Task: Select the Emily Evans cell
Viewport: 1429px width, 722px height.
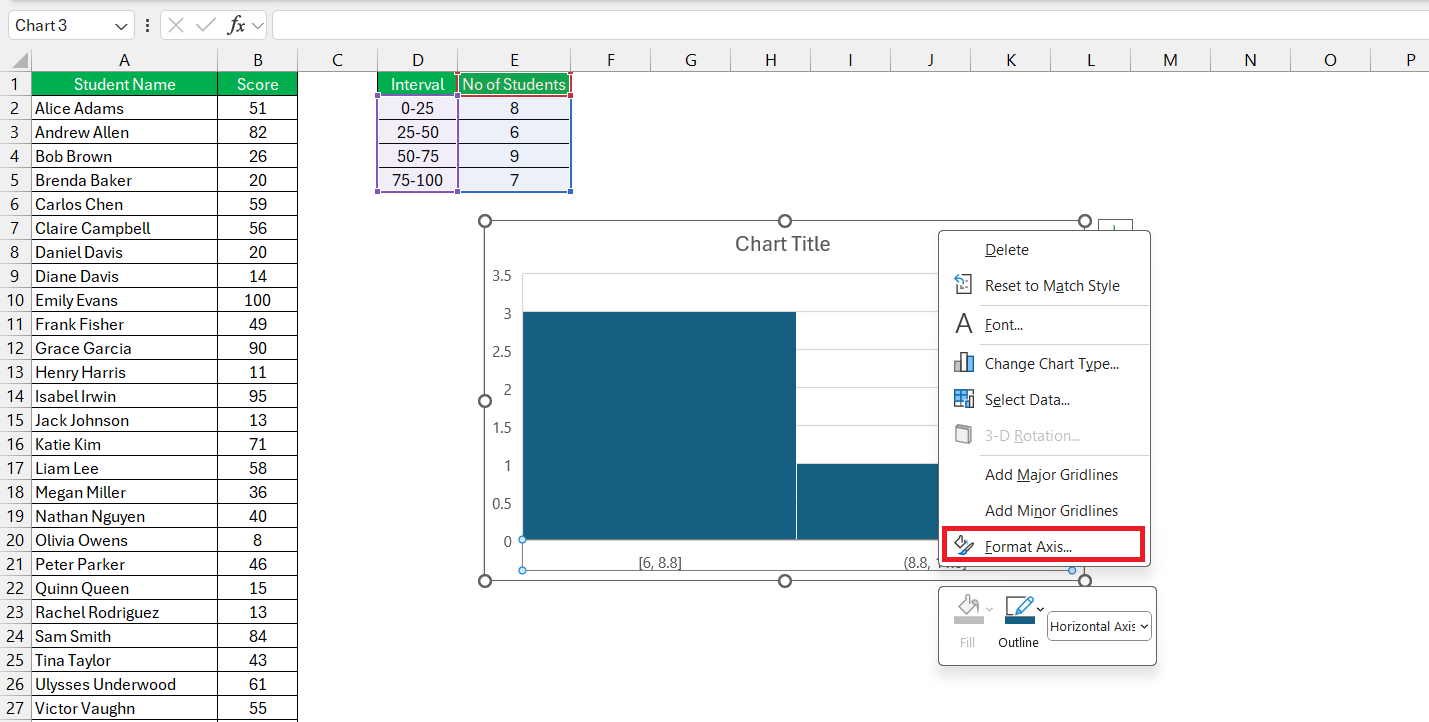Action: coord(124,300)
